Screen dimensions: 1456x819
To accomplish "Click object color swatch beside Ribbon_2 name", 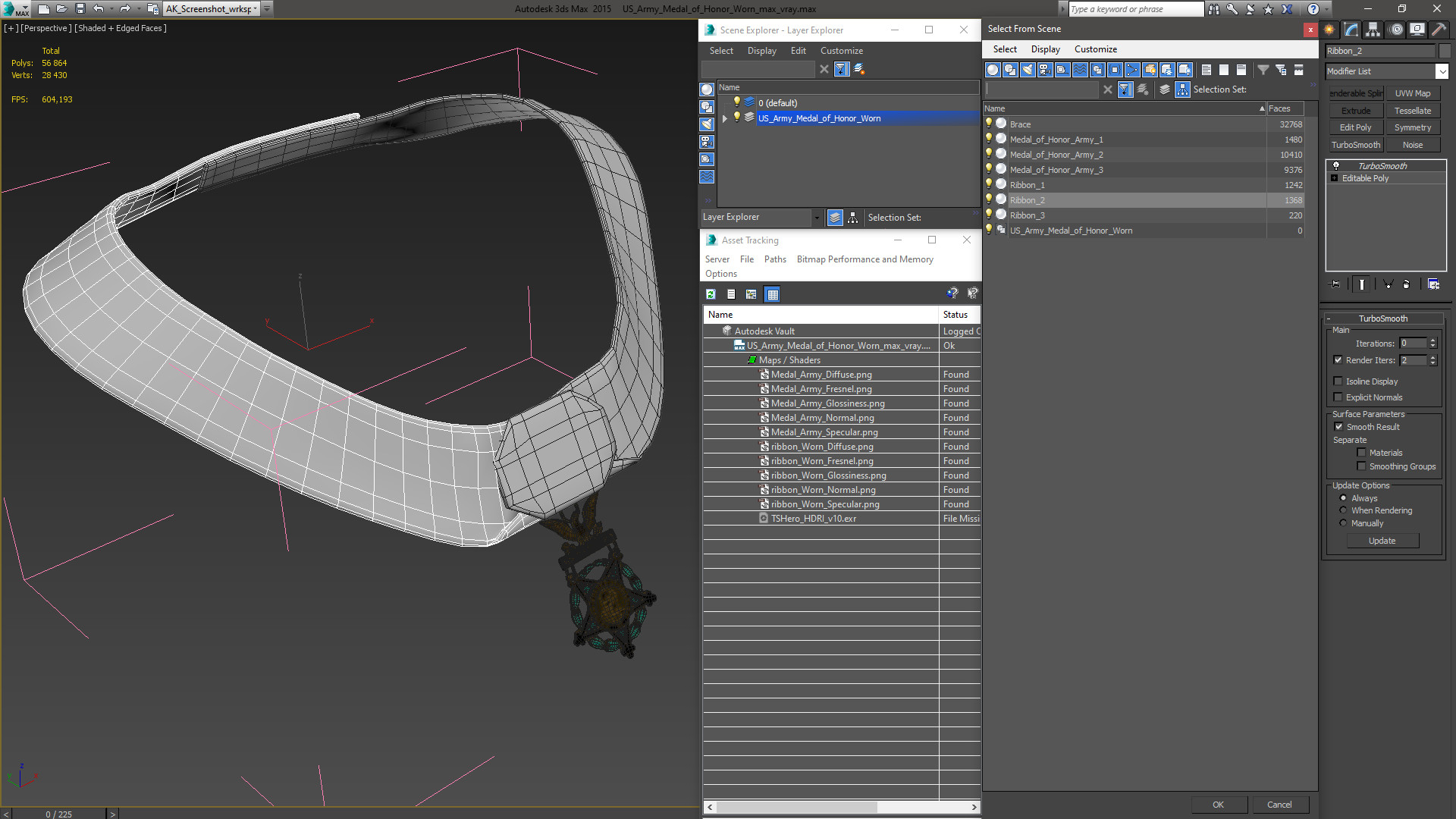I will 1444,51.
